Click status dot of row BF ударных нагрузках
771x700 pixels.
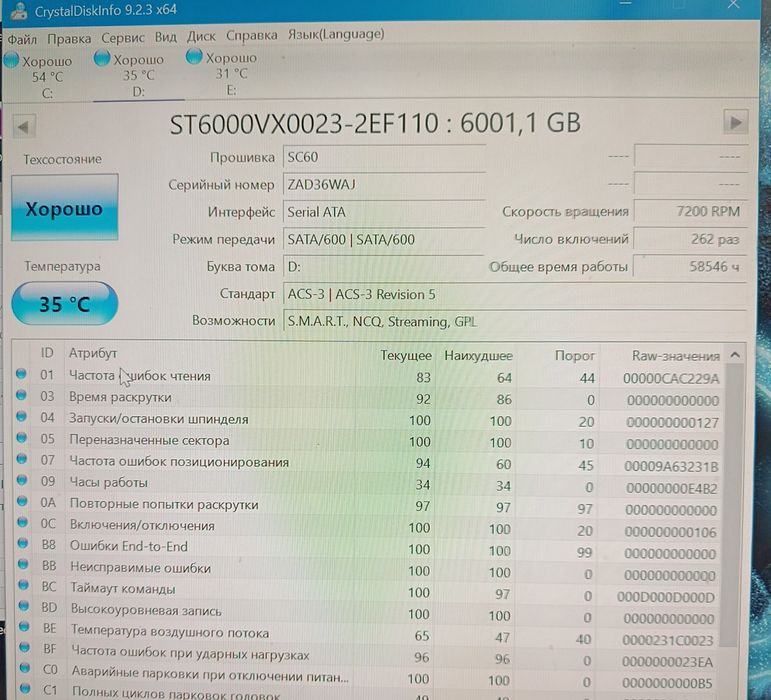[24, 647]
